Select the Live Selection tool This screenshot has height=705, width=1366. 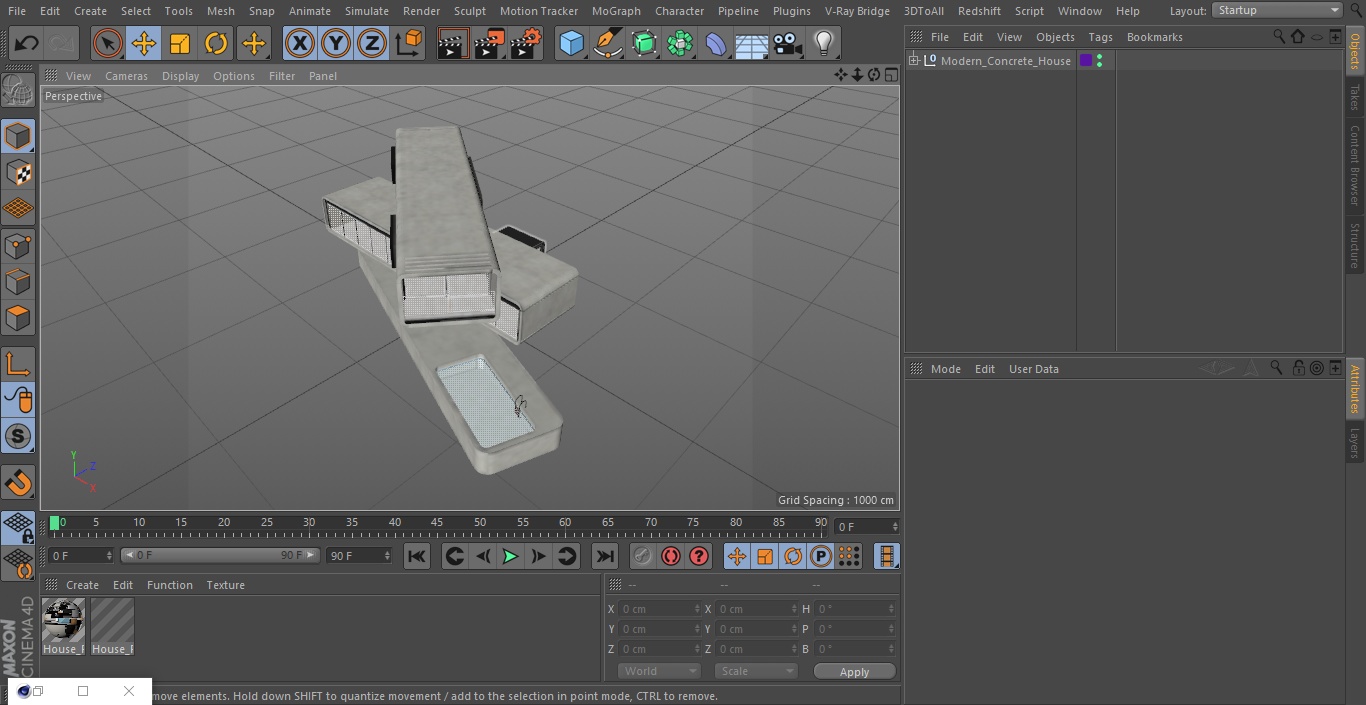tap(107, 44)
